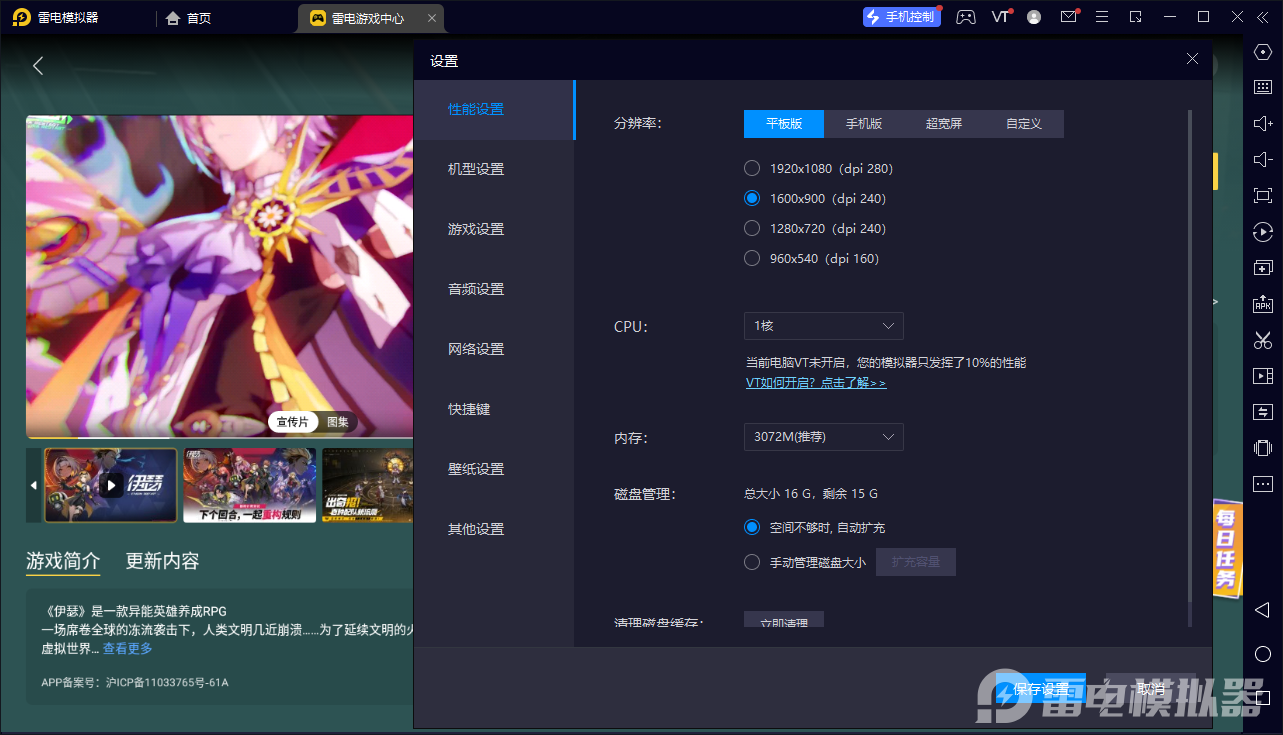Click the 取消 button

coord(1151,689)
